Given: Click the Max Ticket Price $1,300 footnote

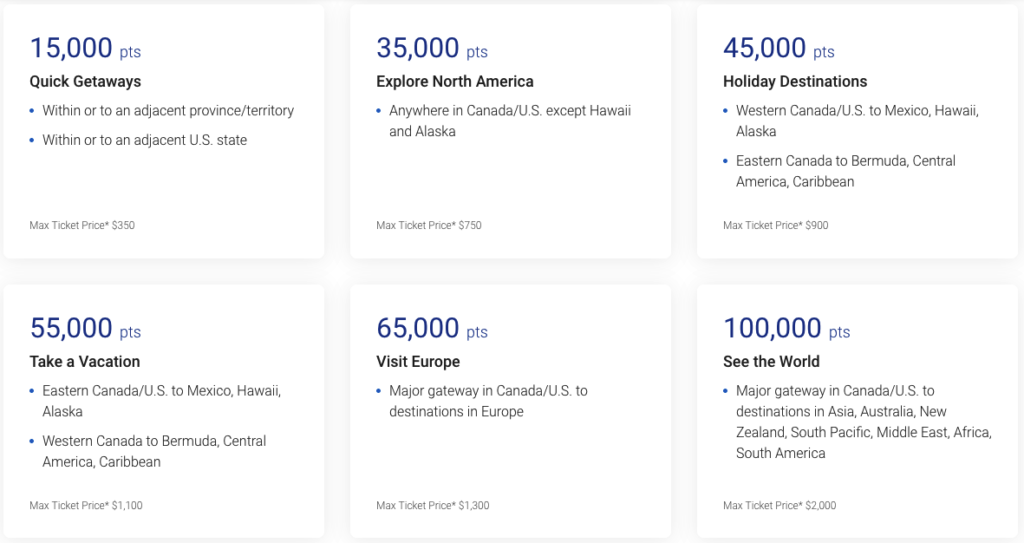Looking at the screenshot, I should click(x=433, y=505).
